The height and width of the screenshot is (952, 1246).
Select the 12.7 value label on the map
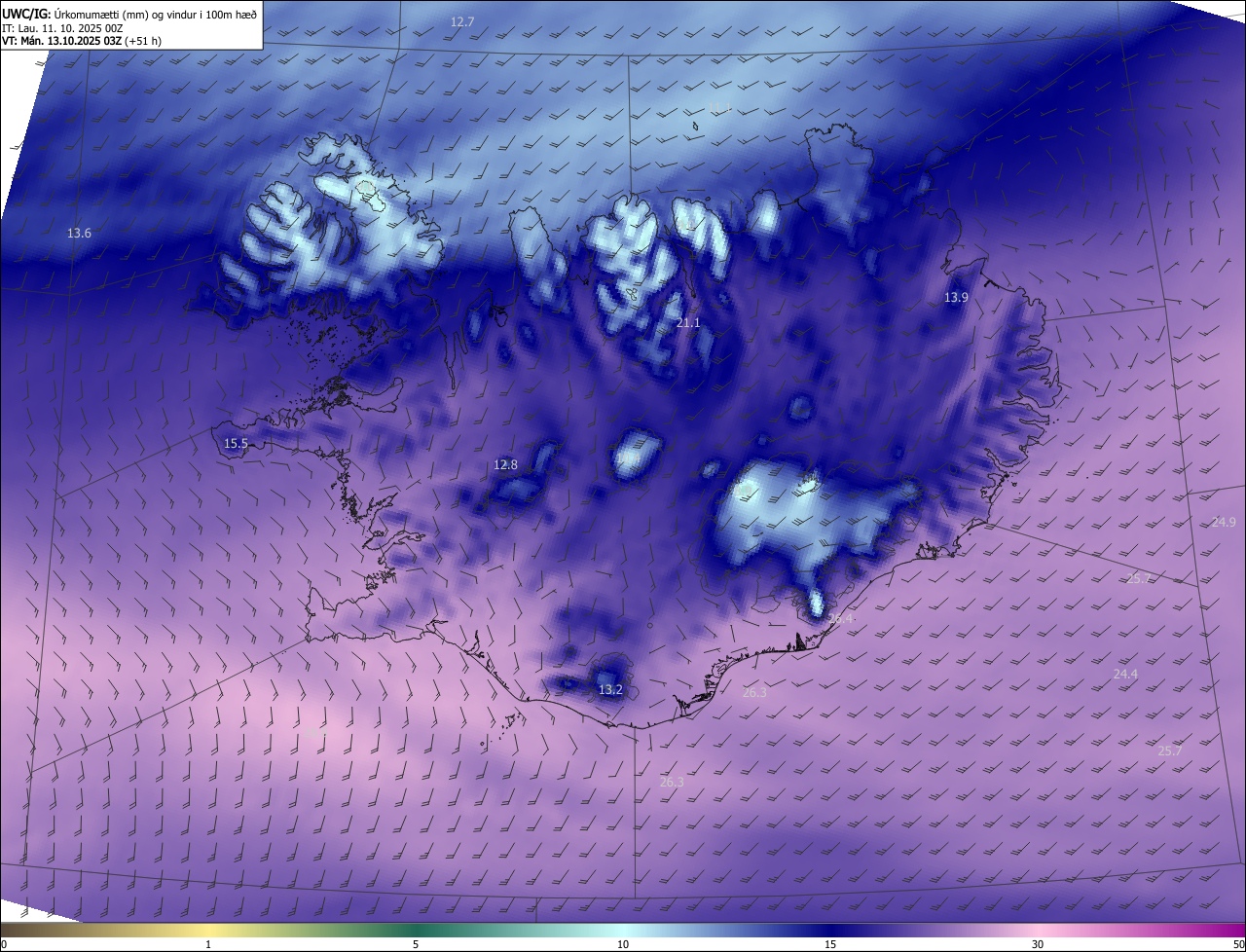[462, 21]
